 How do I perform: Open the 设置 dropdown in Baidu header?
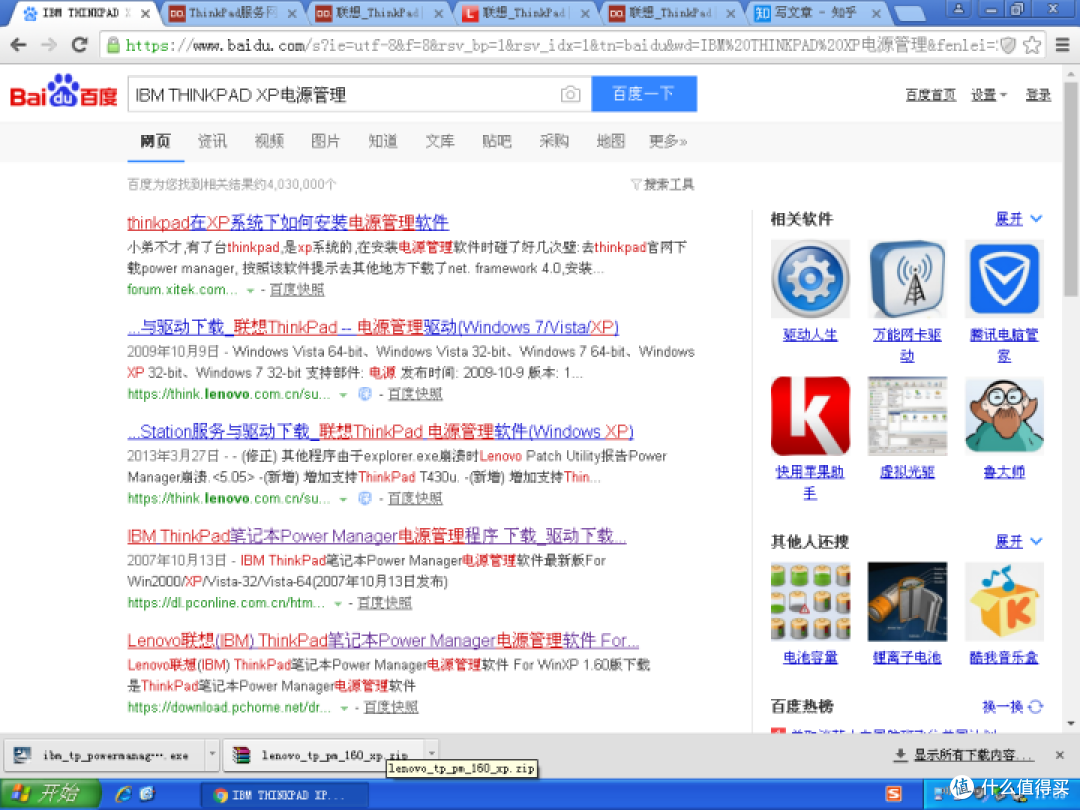988,95
